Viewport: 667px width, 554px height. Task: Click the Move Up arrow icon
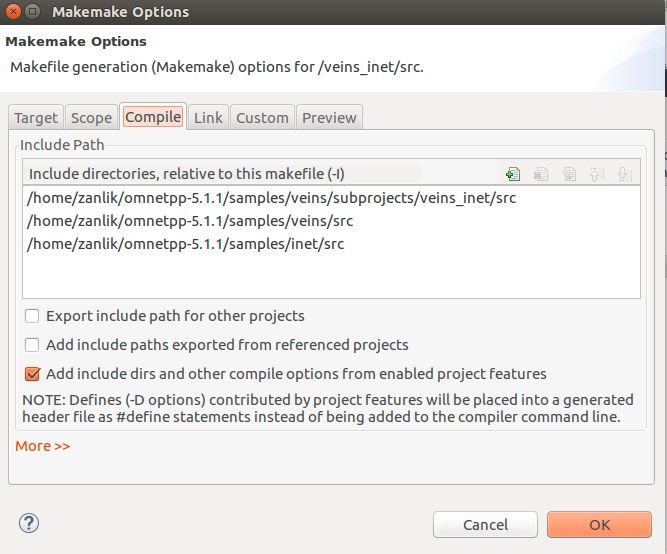coord(597,173)
